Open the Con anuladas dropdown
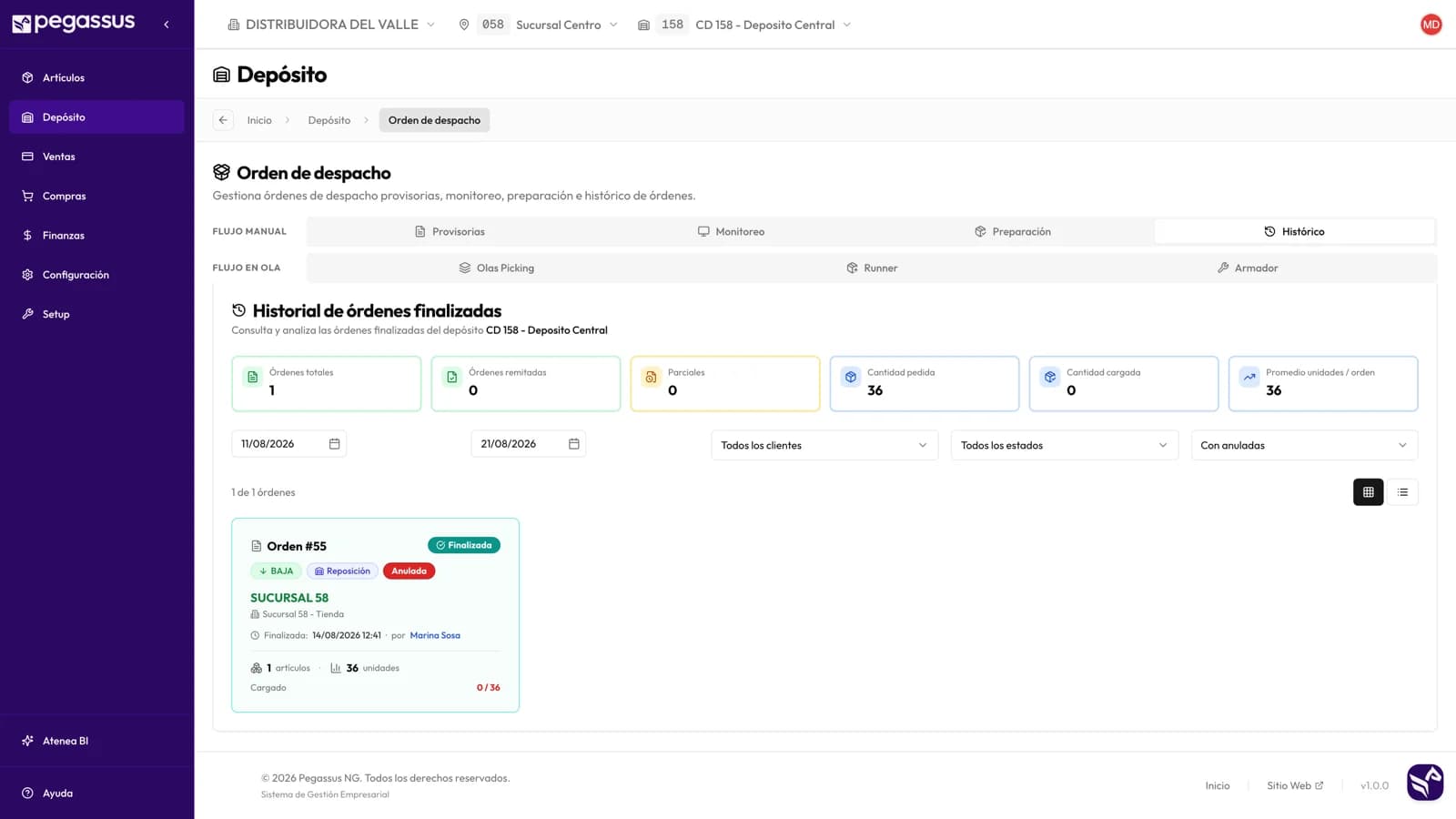The image size is (1456, 819). (x=1304, y=445)
